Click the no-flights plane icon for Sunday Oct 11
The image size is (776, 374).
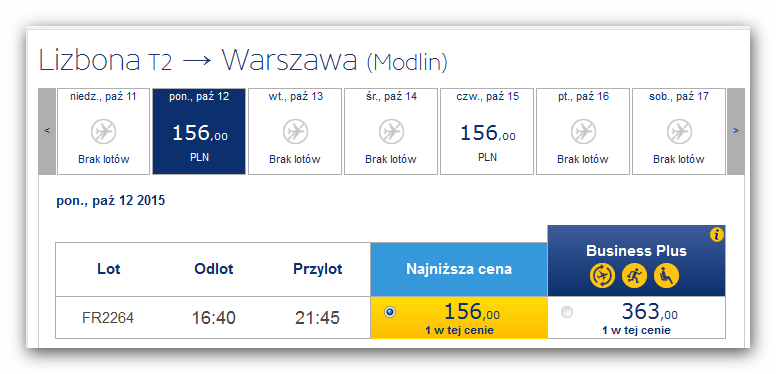click(x=103, y=132)
